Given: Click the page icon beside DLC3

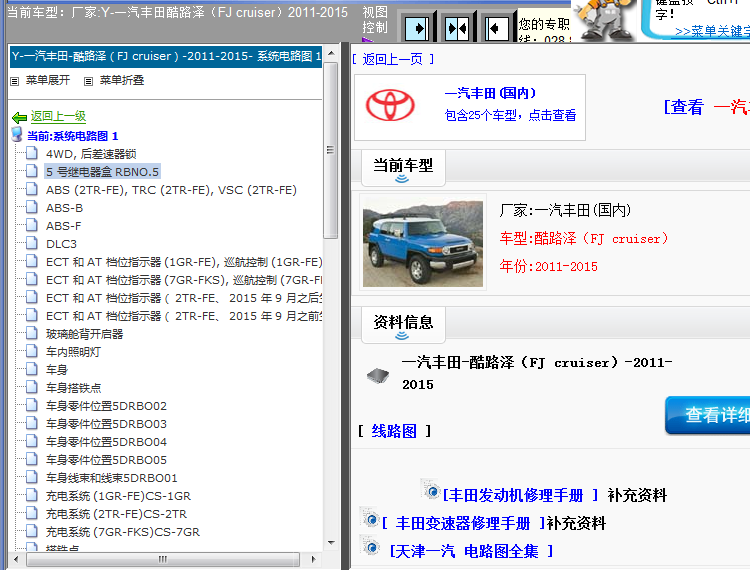Looking at the screenshot, I should 32,243.
